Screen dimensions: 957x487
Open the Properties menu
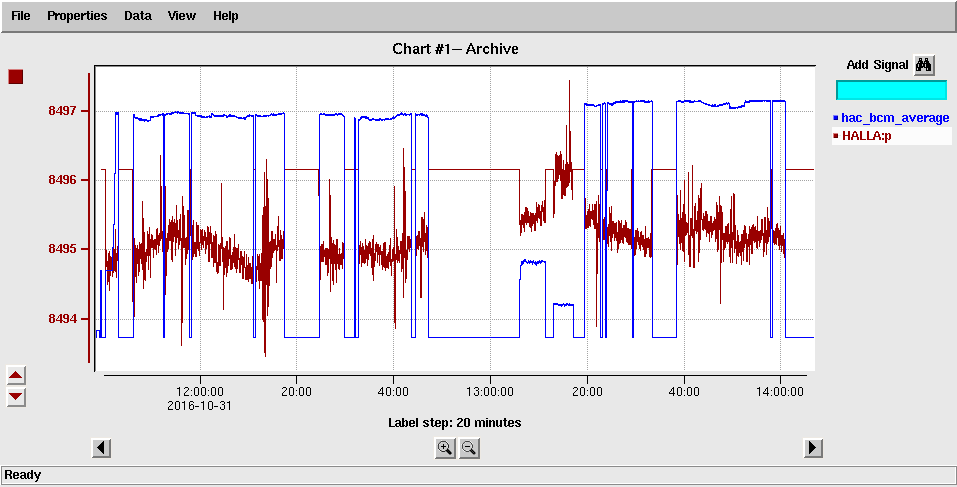(x=77, y=16)
